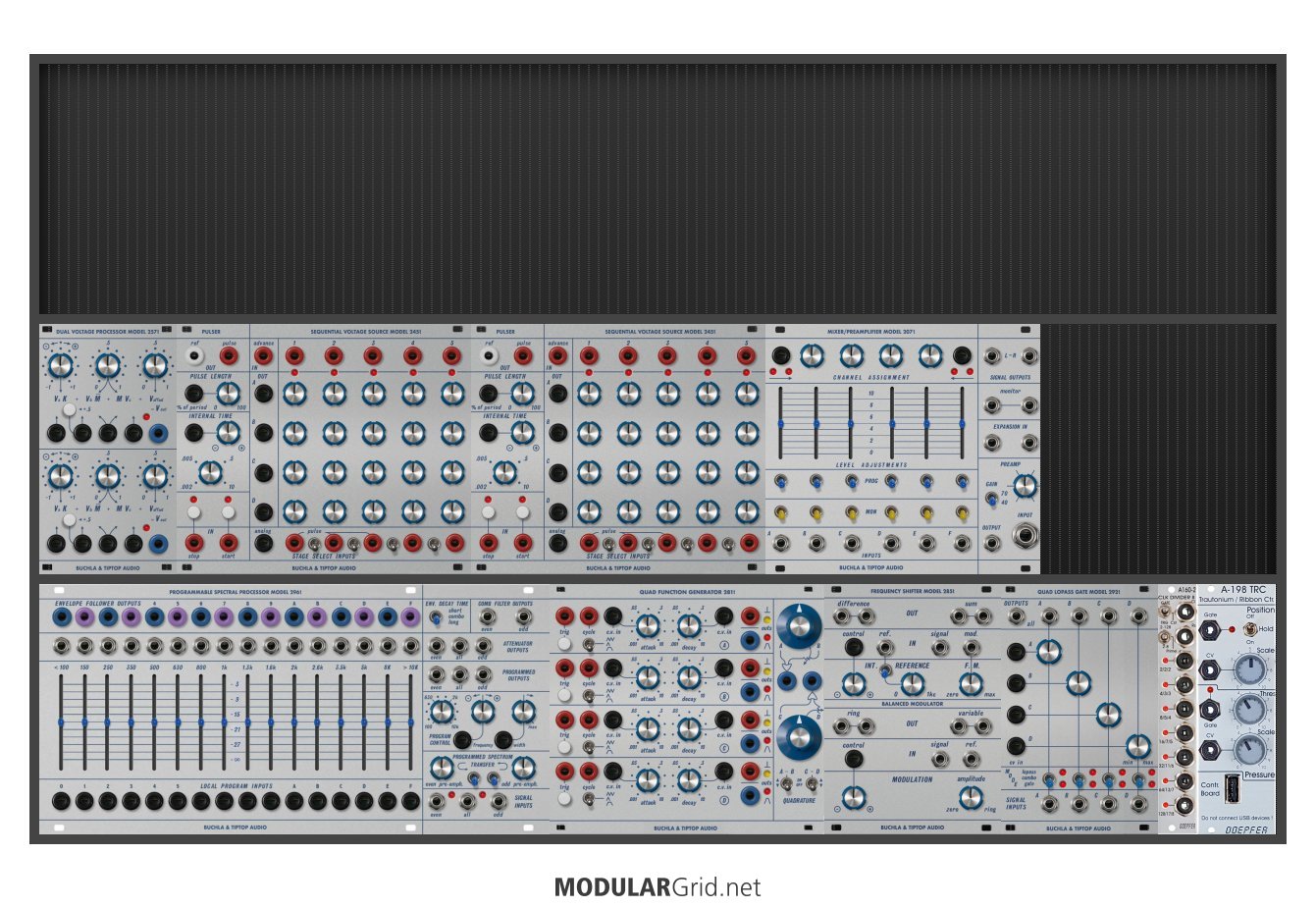Flip the preamp GAIN 70/40 switch
Image resolution: width=1316 pixels, height=908 pixels.
pos(992,499)
